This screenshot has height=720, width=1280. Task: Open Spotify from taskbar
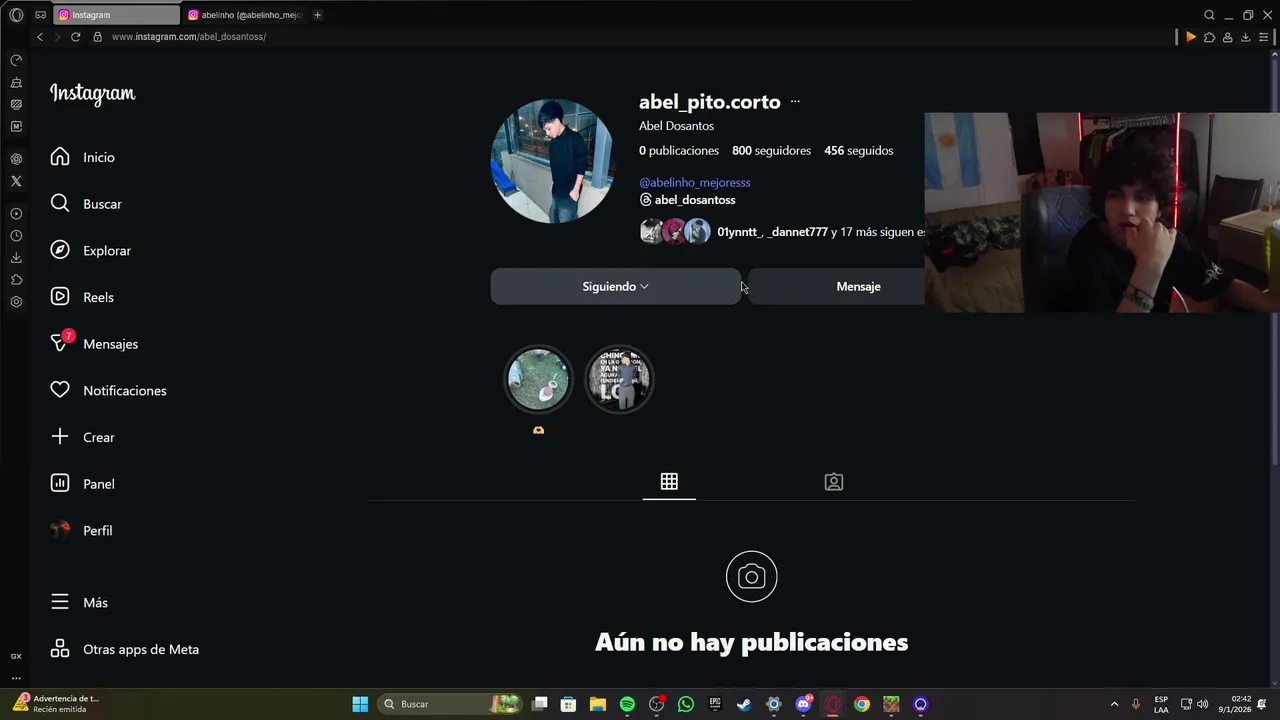(627, 704)
